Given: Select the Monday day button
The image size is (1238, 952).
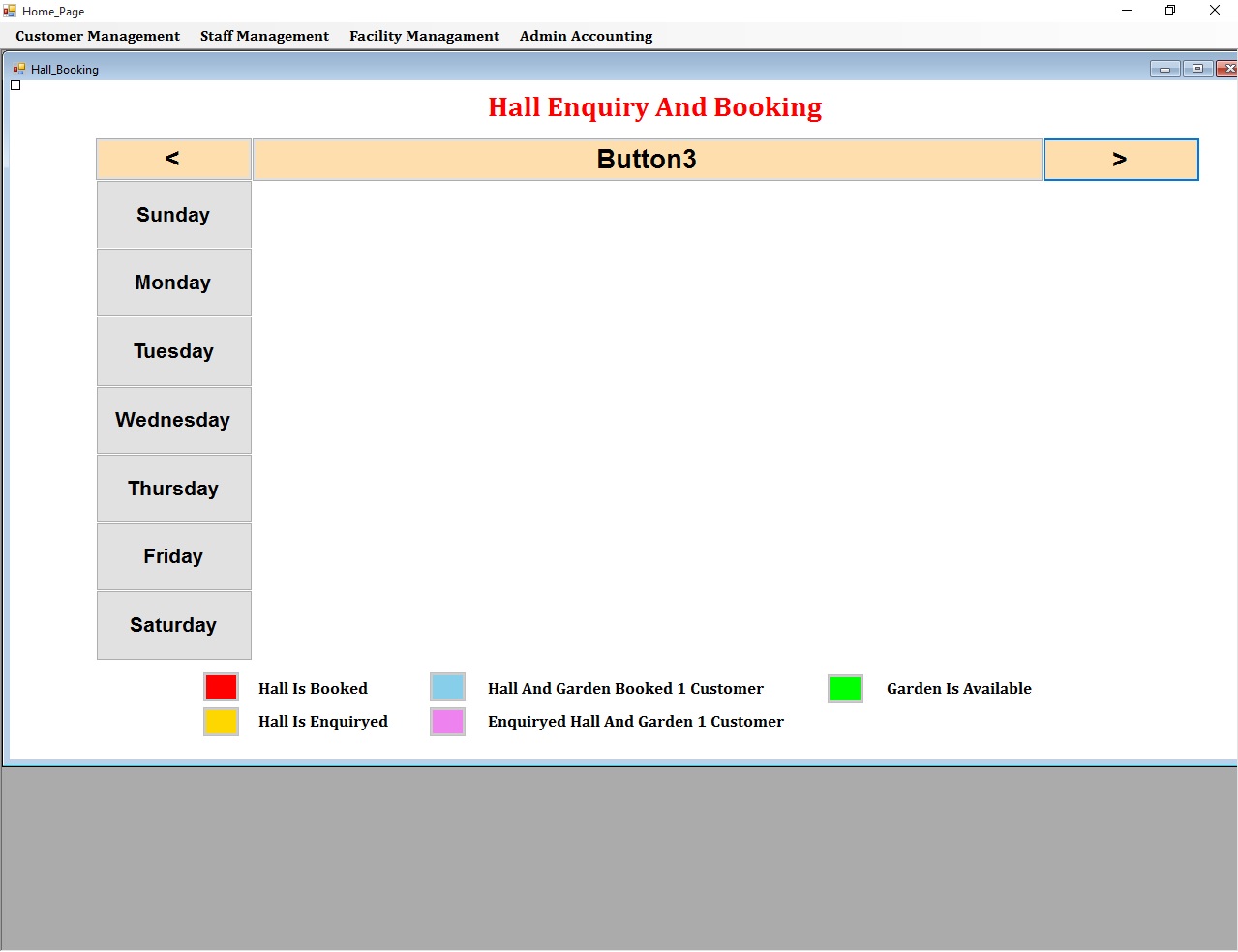Looking at the screenshot, I should (173, 283).
